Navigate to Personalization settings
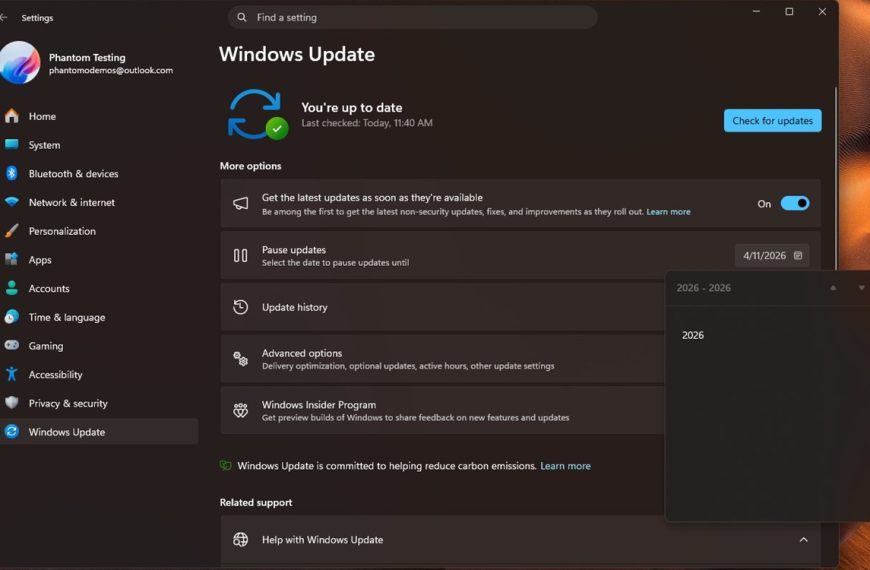Image resolution: width=870 pixels, height=570 pixels. (100, 231)
